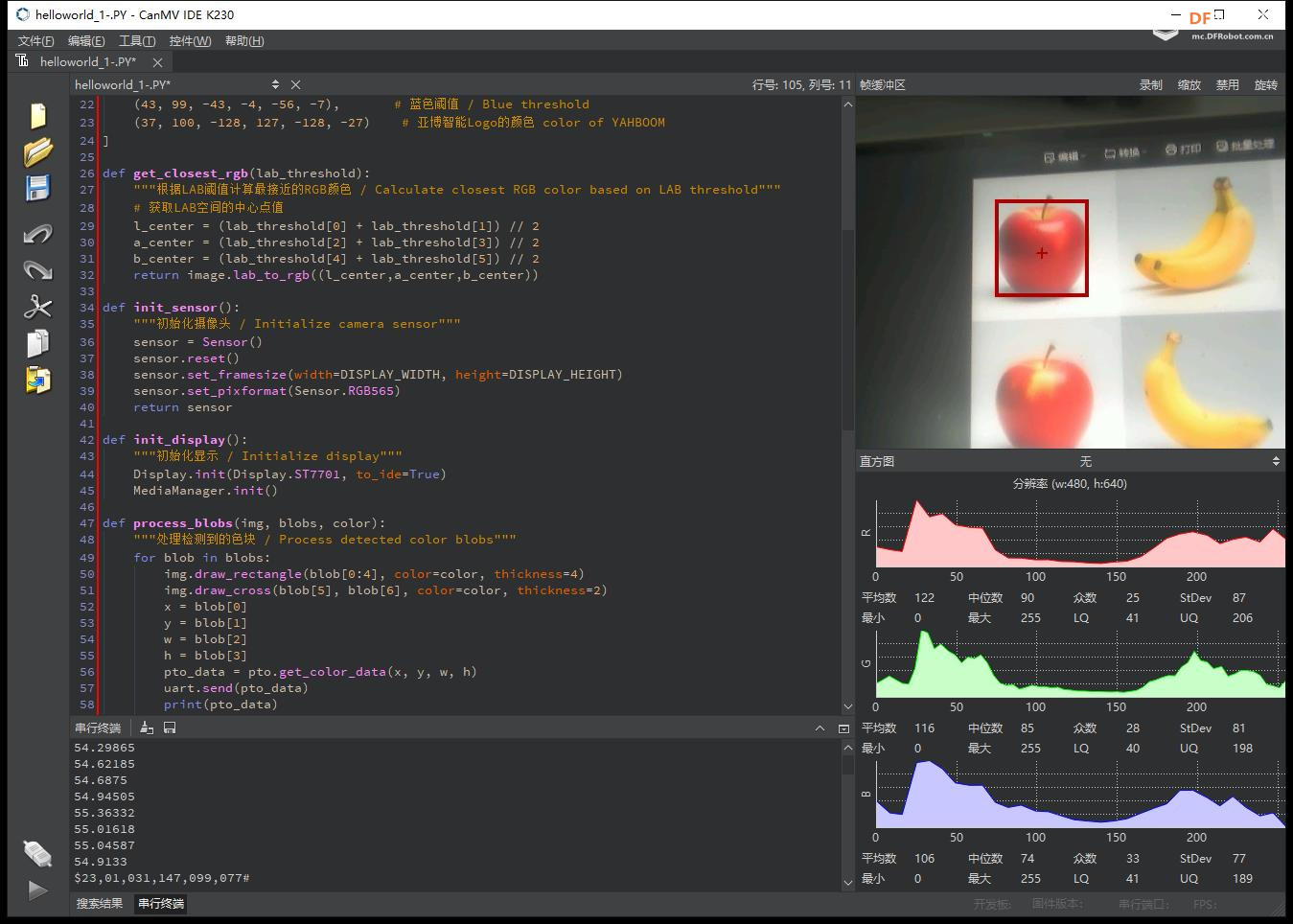Toggle 禁用 to disable the frame buffer
Image resolution: width=1293 pixels, height=924 pixels.
(x=1228, y=85)
